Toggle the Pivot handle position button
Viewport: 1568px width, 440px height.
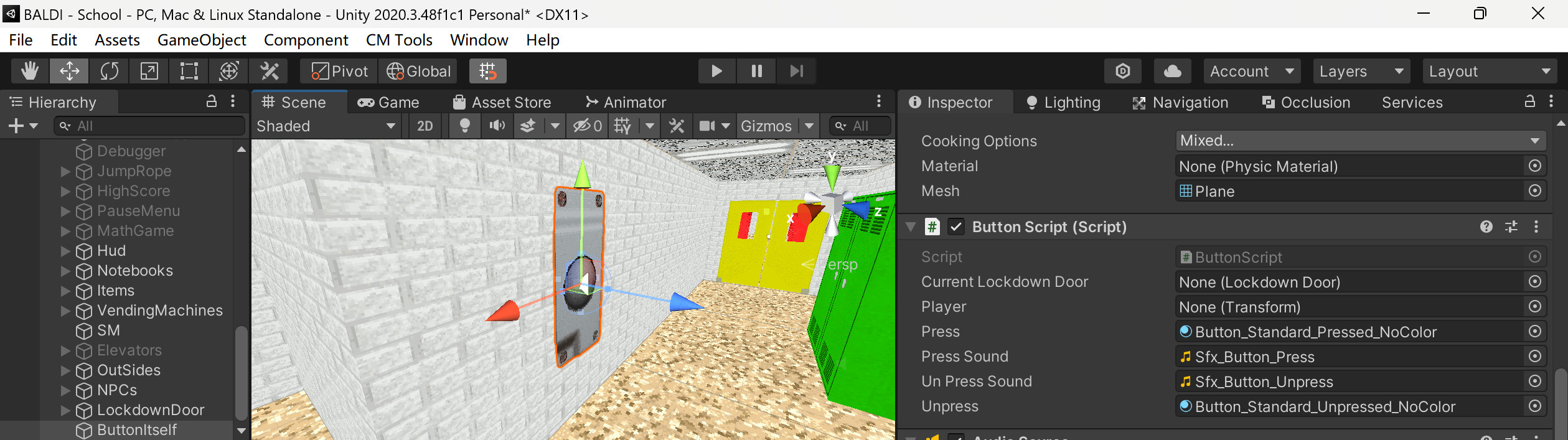[x=339, y=71]
